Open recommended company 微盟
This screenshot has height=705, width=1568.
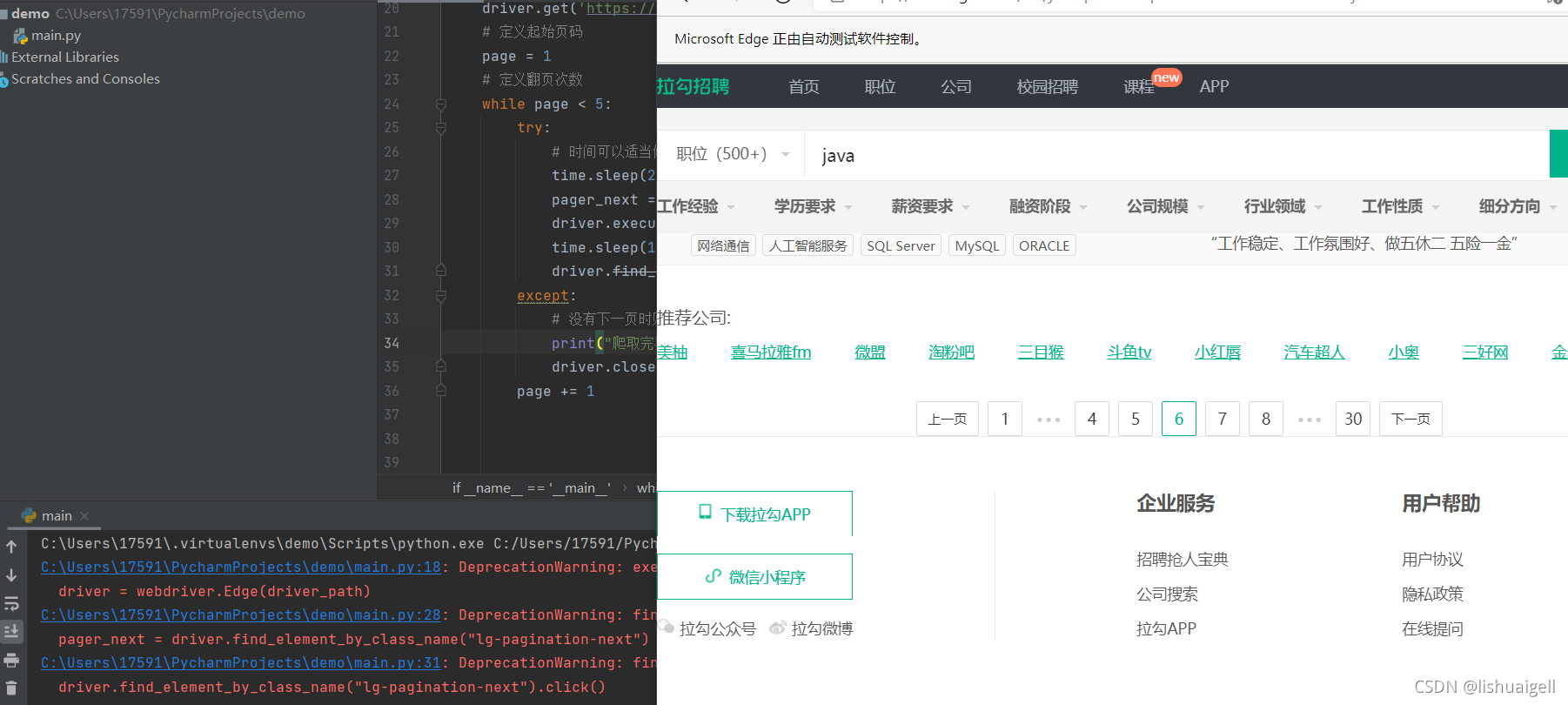coord(870,352)
